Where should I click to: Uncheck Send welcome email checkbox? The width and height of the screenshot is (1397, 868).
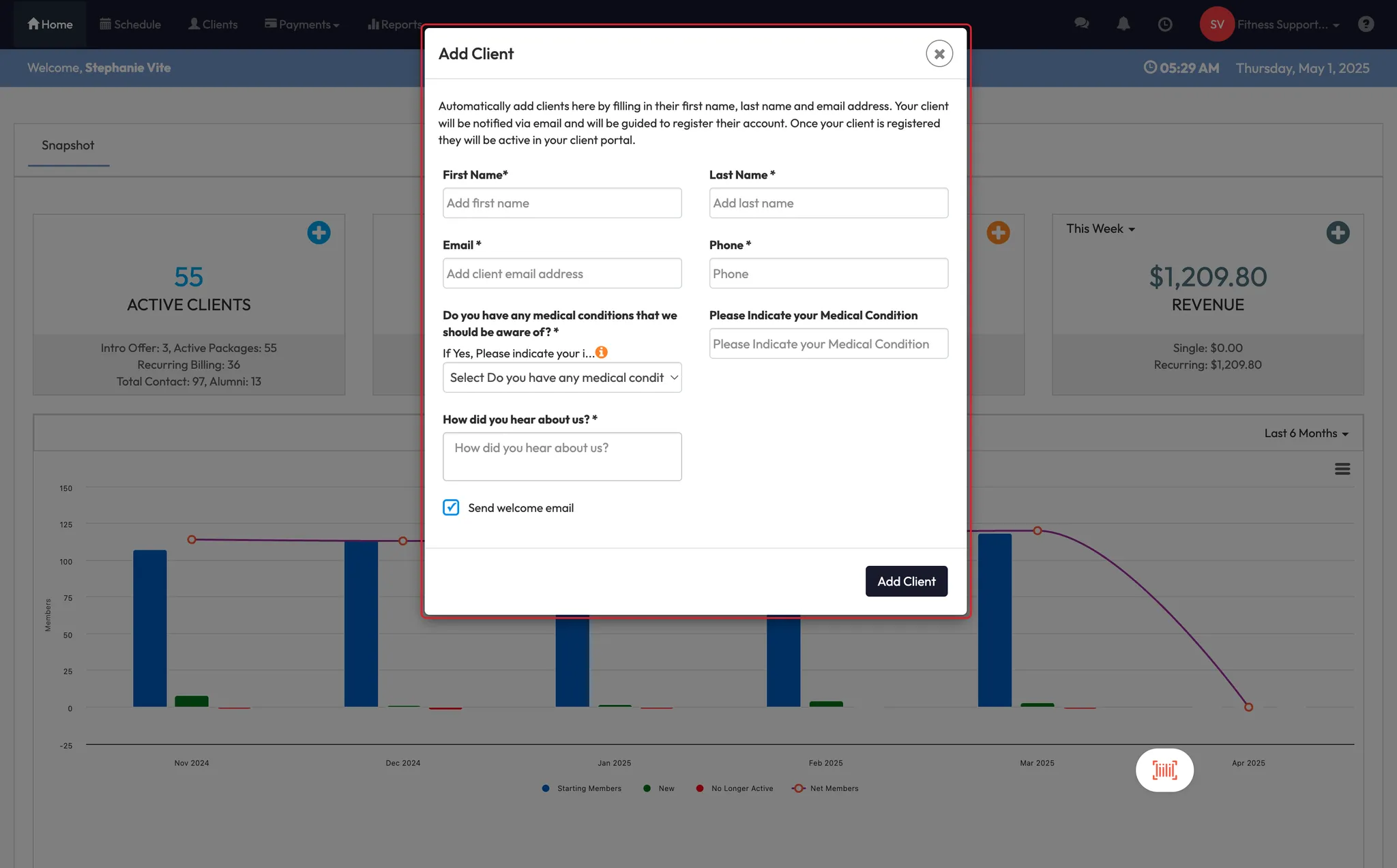pyautogui.click(x=451, y=507)
